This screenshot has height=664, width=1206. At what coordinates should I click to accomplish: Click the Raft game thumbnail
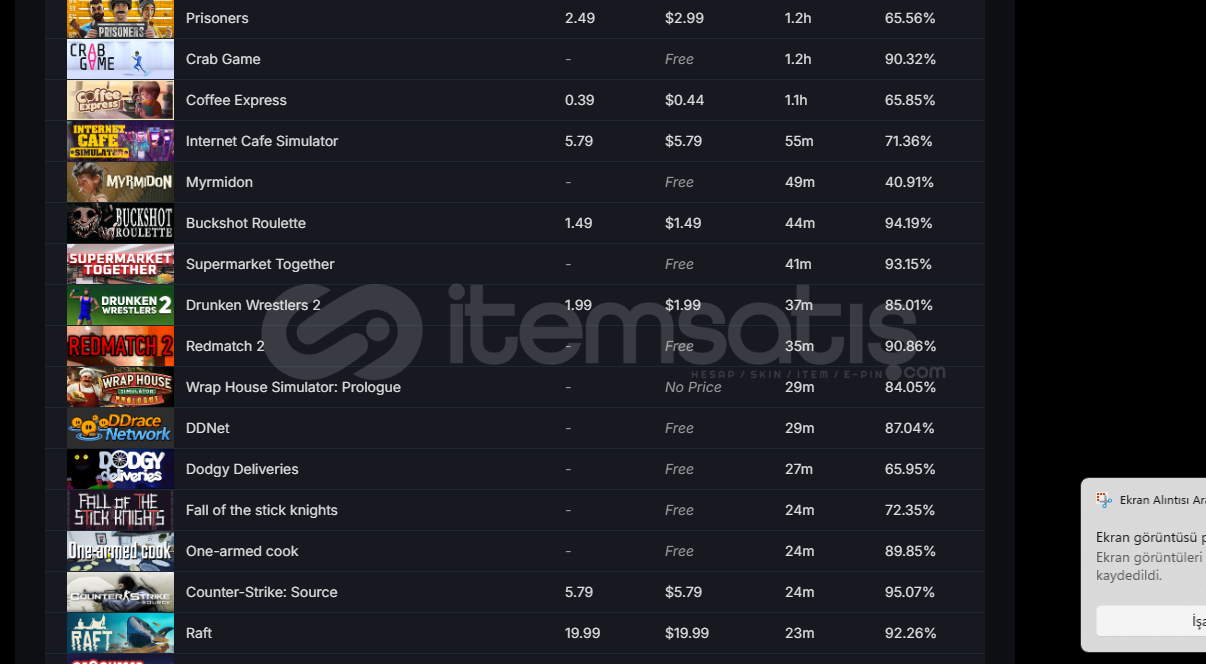pyautogui.click(x=120, y=633)
